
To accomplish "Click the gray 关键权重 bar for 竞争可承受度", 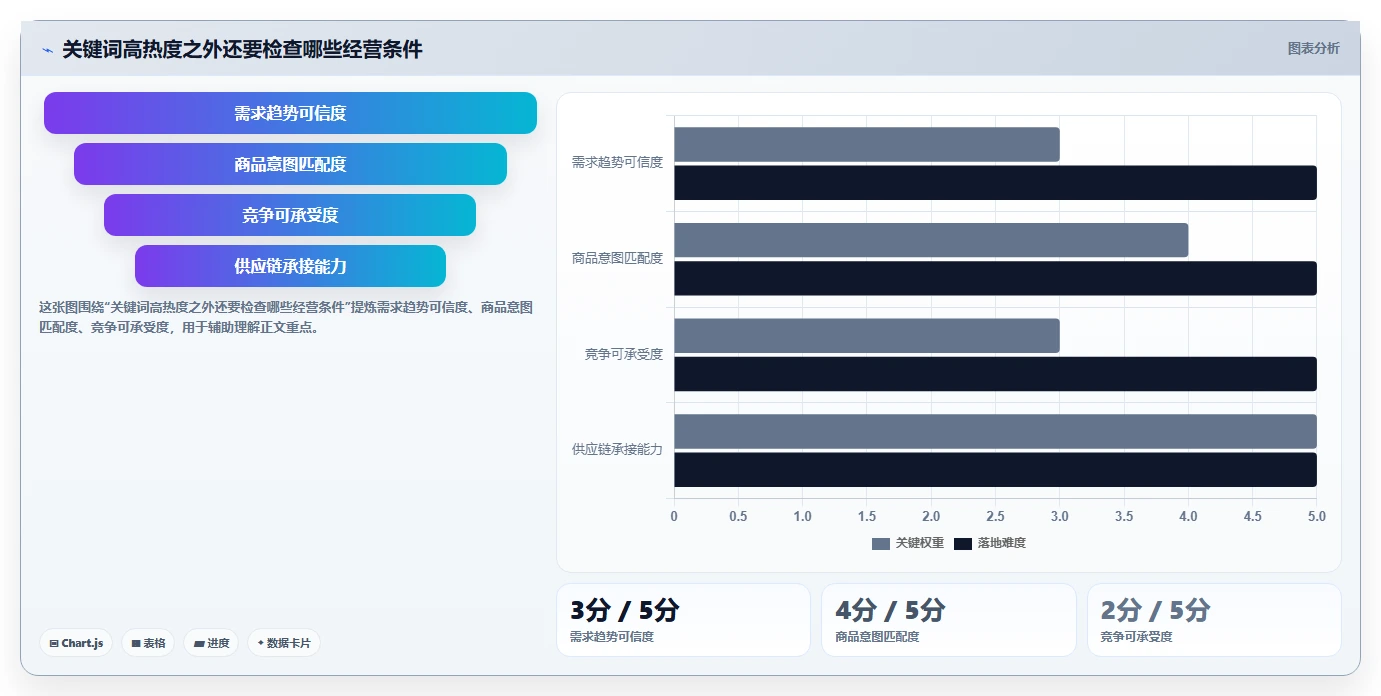I will pos(867,336).
